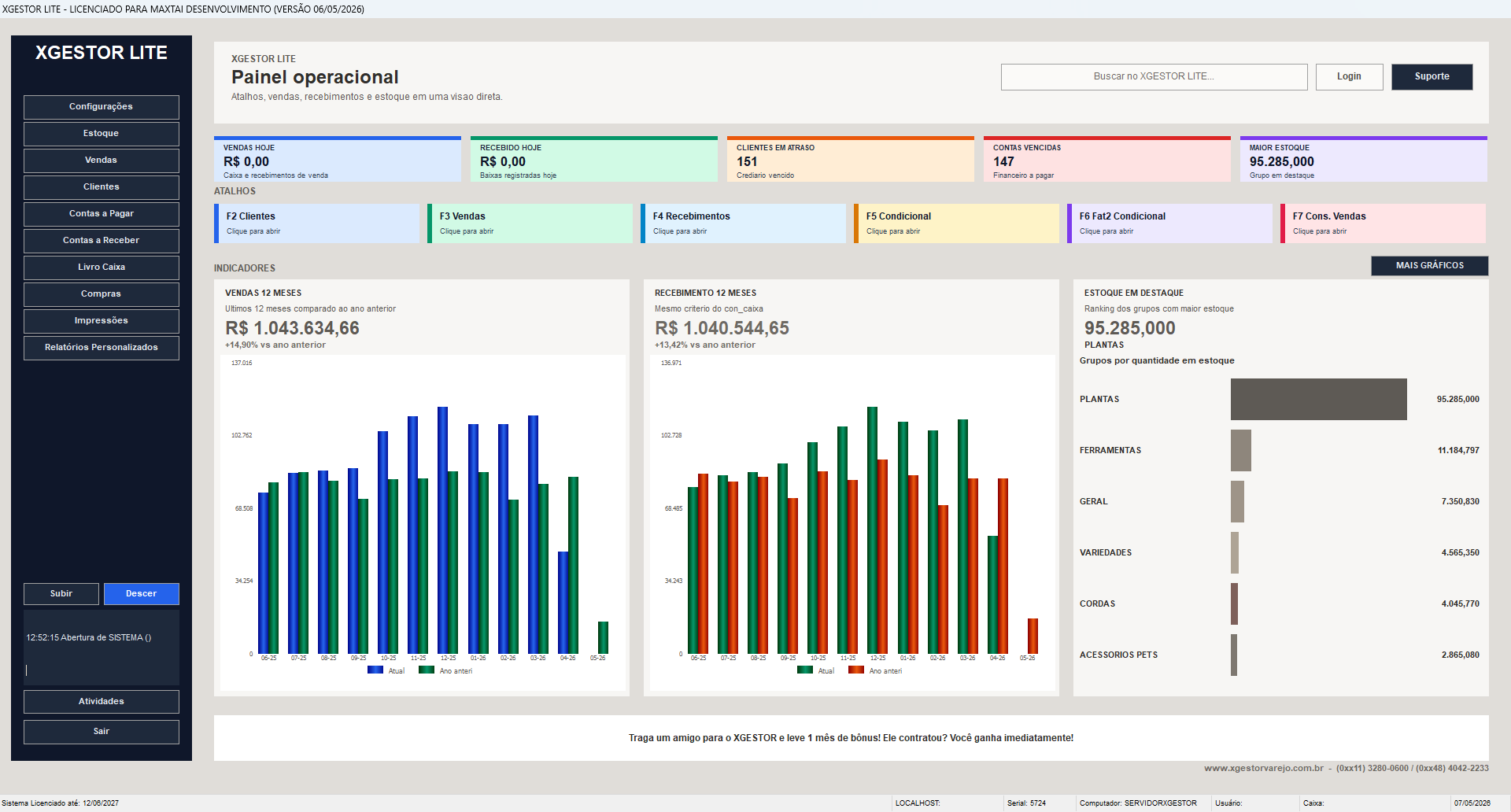
Task: Click the Subir button
Action: [61, 594]
